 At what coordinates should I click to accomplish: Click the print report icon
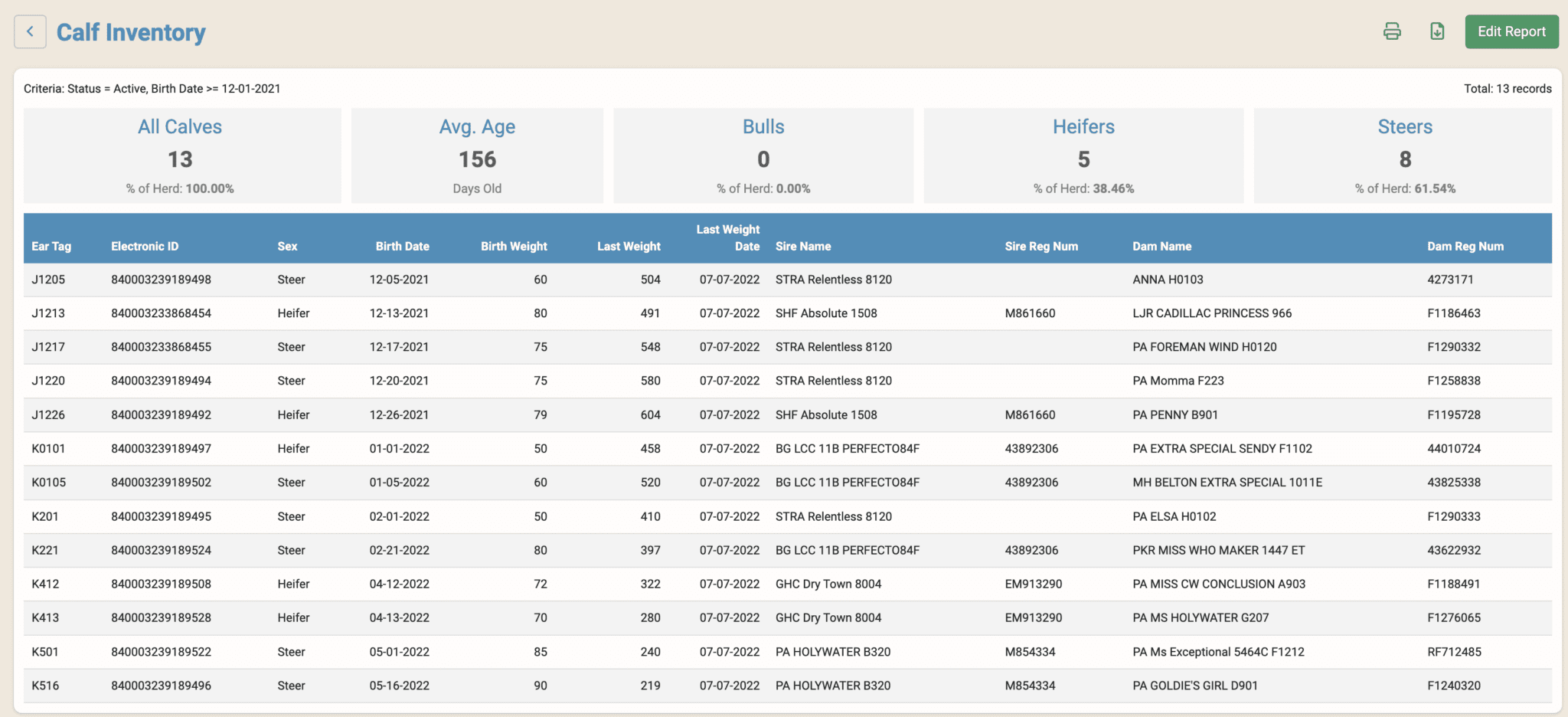tap(1392, 31)
